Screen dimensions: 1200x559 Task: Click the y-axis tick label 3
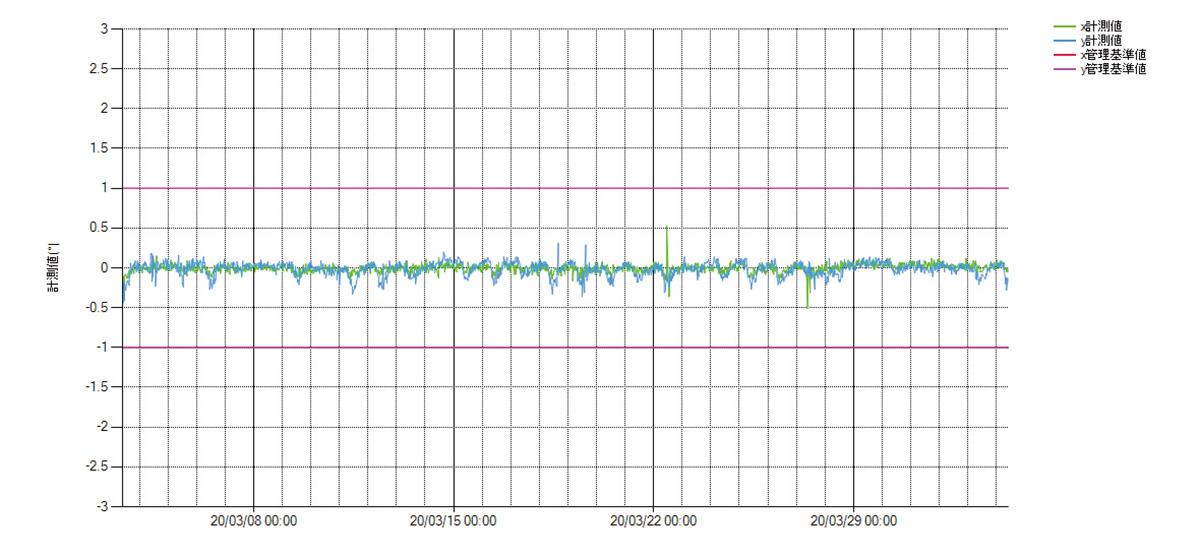103,29
